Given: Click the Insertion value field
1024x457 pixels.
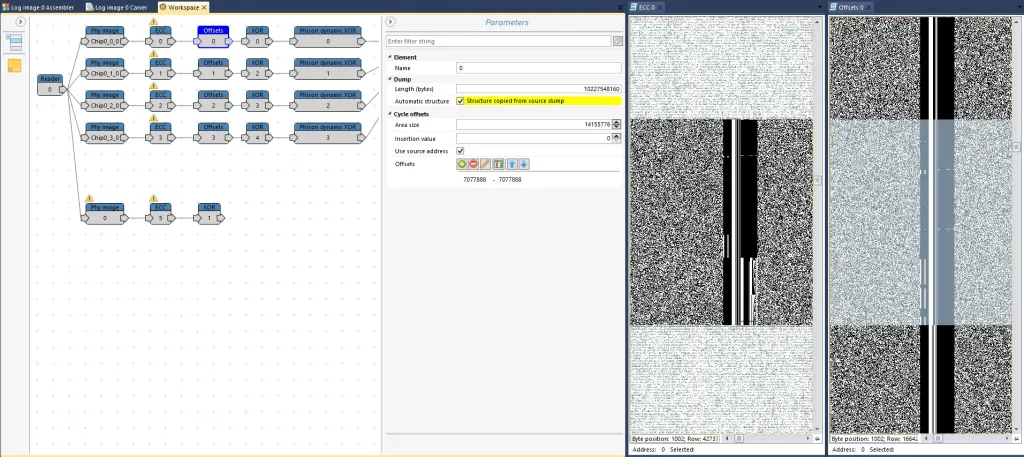Looking at the screenshot, I should tap(534, 138).
